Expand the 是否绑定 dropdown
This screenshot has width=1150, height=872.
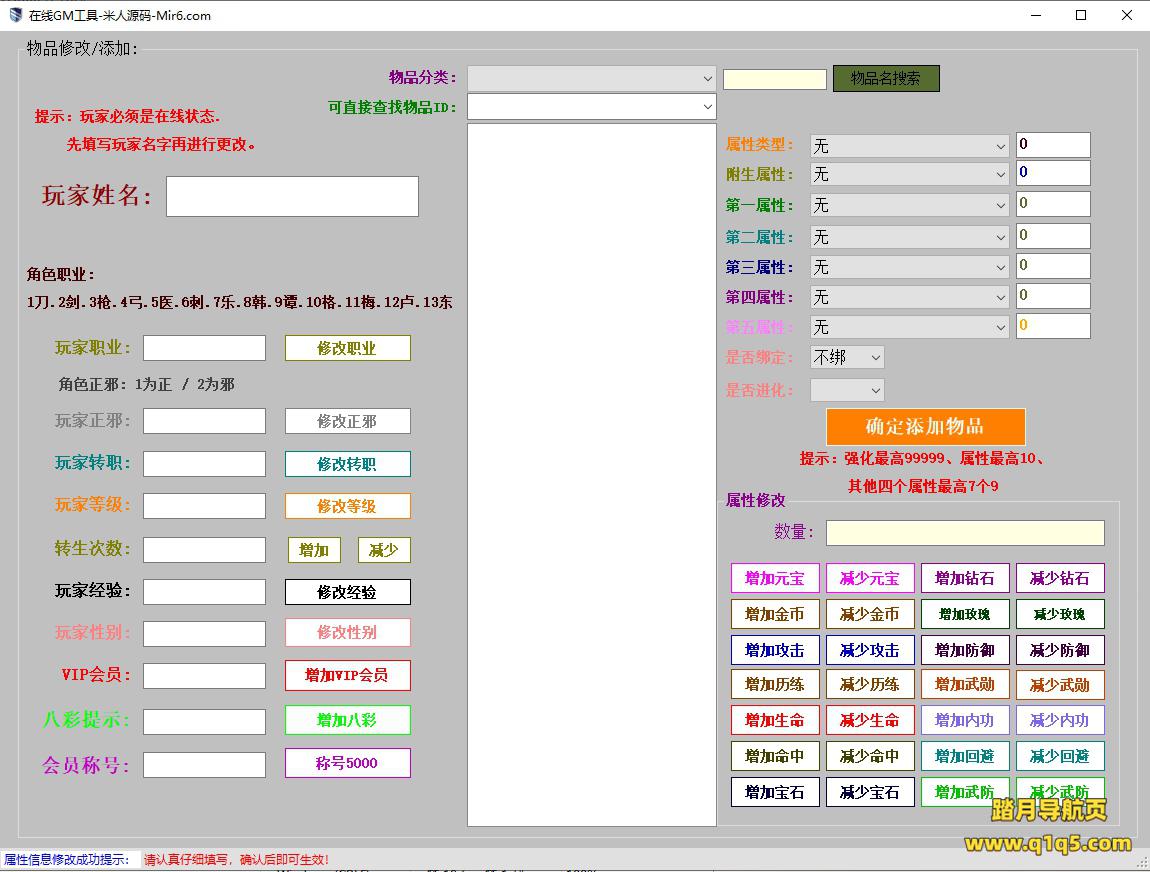coord(846,357)
